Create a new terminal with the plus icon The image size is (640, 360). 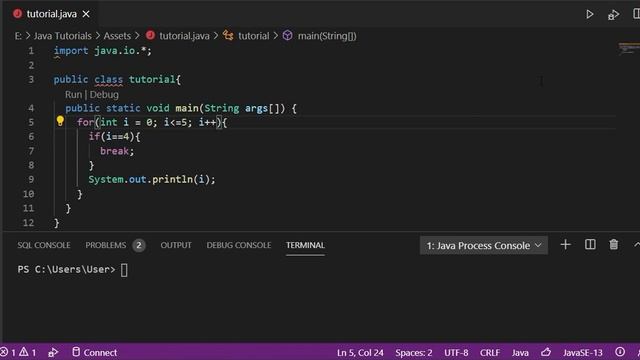[x=565, y=244]
